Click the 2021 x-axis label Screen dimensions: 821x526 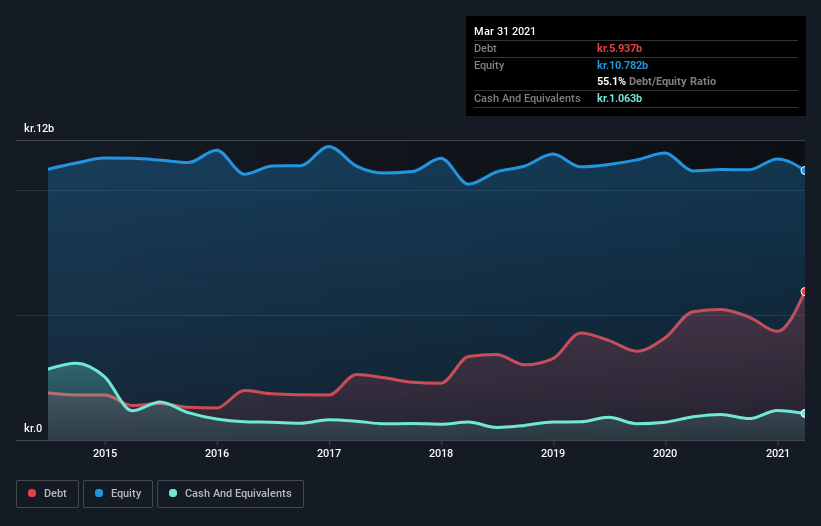coord(778,453)
